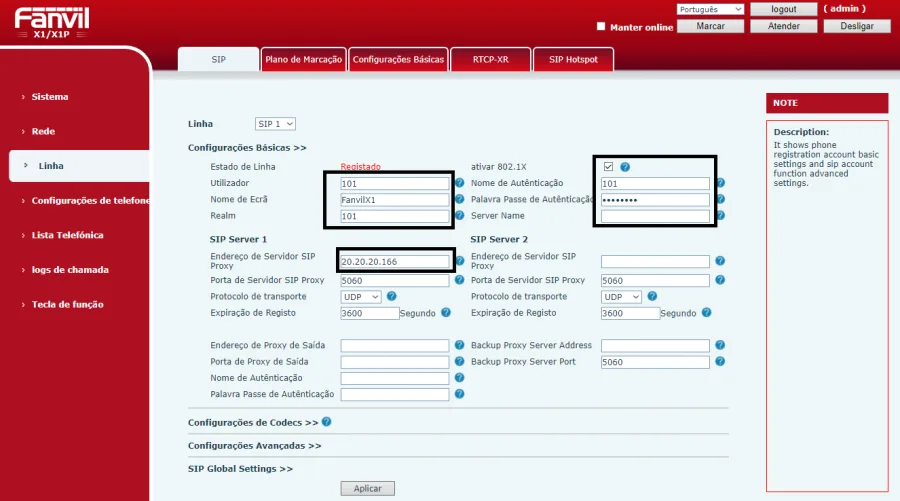900x501 pixels.
Task: Open the Linha SIP 1 dropdown
Action: point(275,124)
